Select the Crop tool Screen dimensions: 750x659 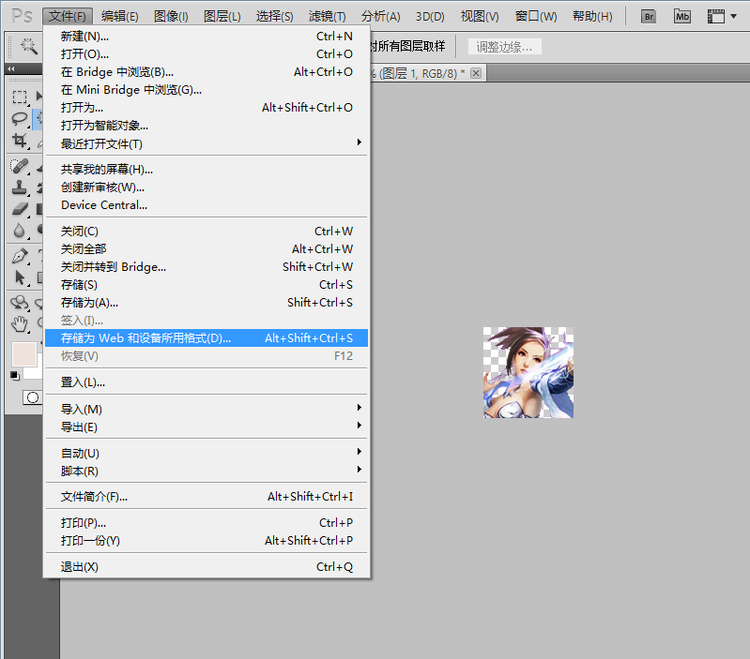pyautogui.click(x=20, y=141)
